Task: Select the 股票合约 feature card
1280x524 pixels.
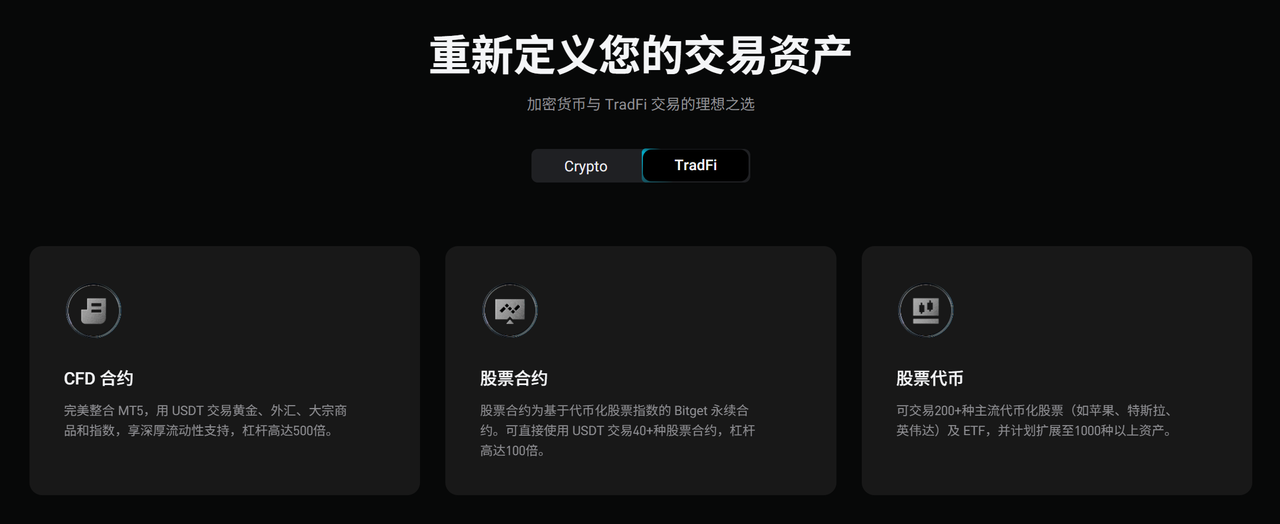Action: pyautogui.click(x=640, y=370)
